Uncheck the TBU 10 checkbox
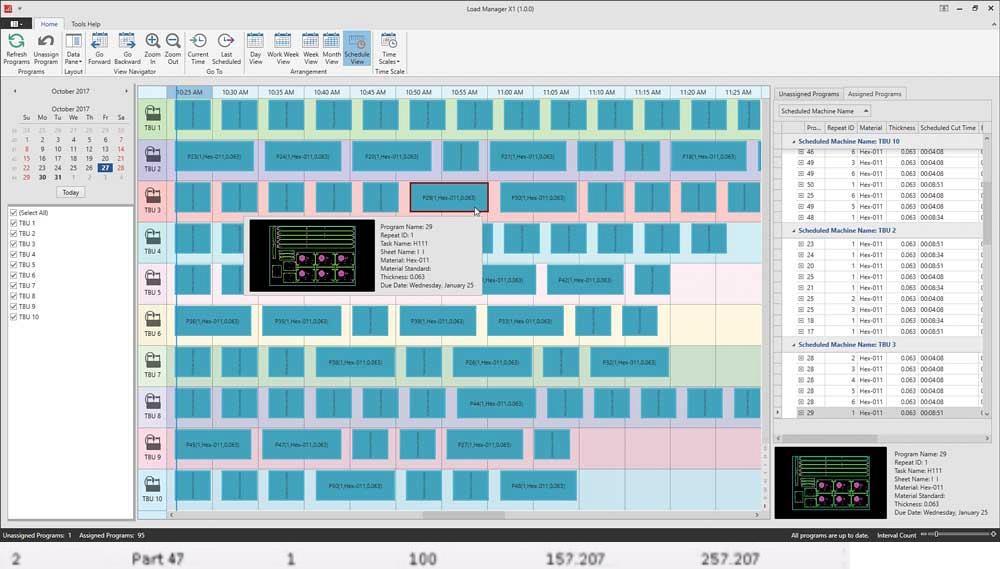The image size is (1000, 569). (13, 317)
